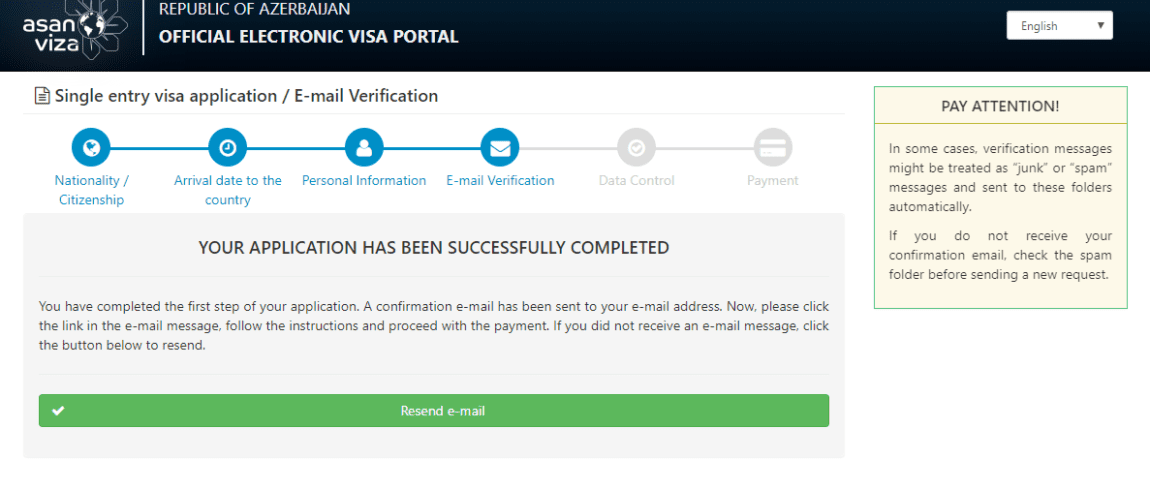Click the language dropdown arrow
Screen dimensions: 1150x490
coord(1100,26)
